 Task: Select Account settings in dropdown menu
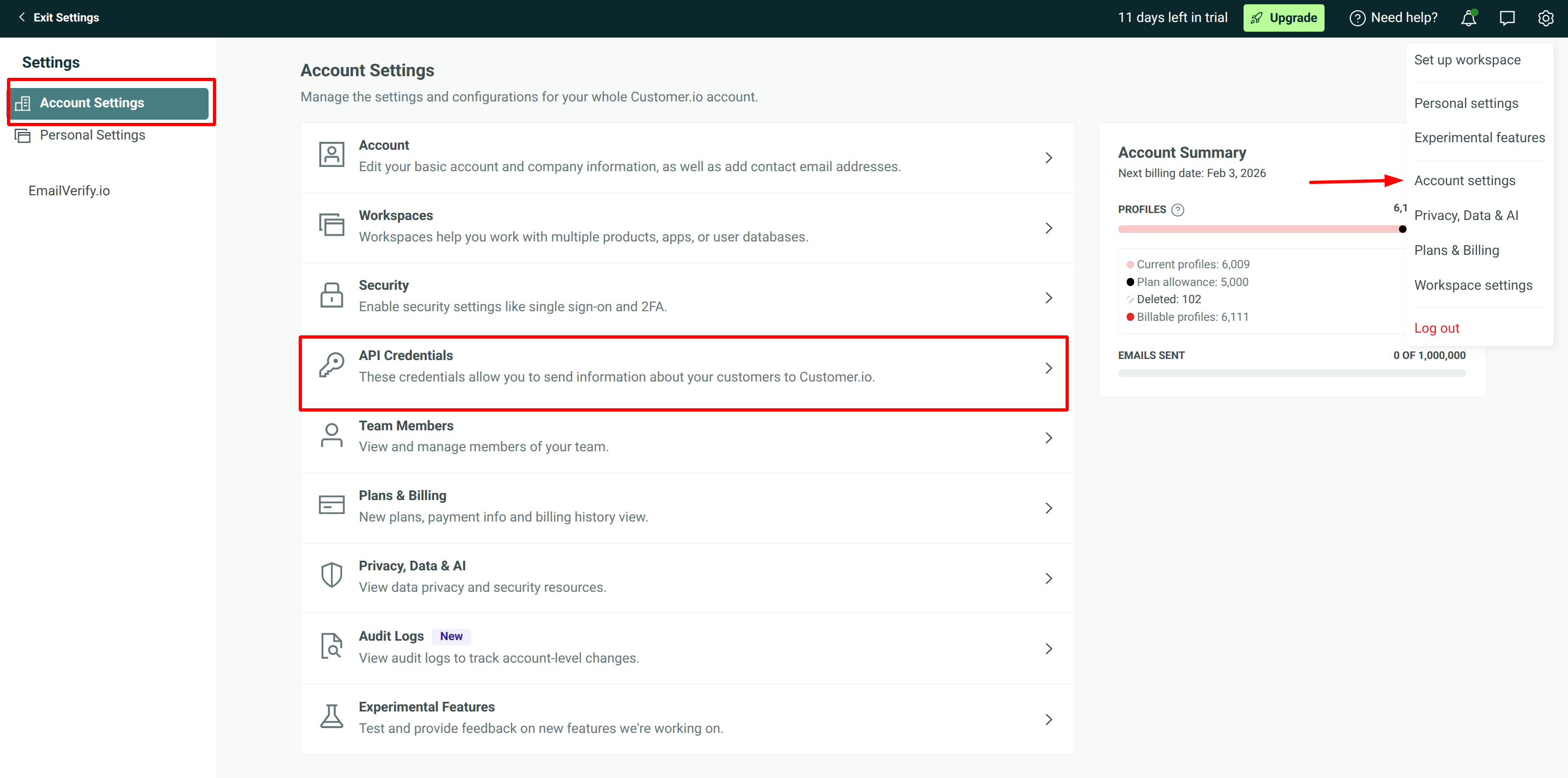click(x=1465, y=180)
